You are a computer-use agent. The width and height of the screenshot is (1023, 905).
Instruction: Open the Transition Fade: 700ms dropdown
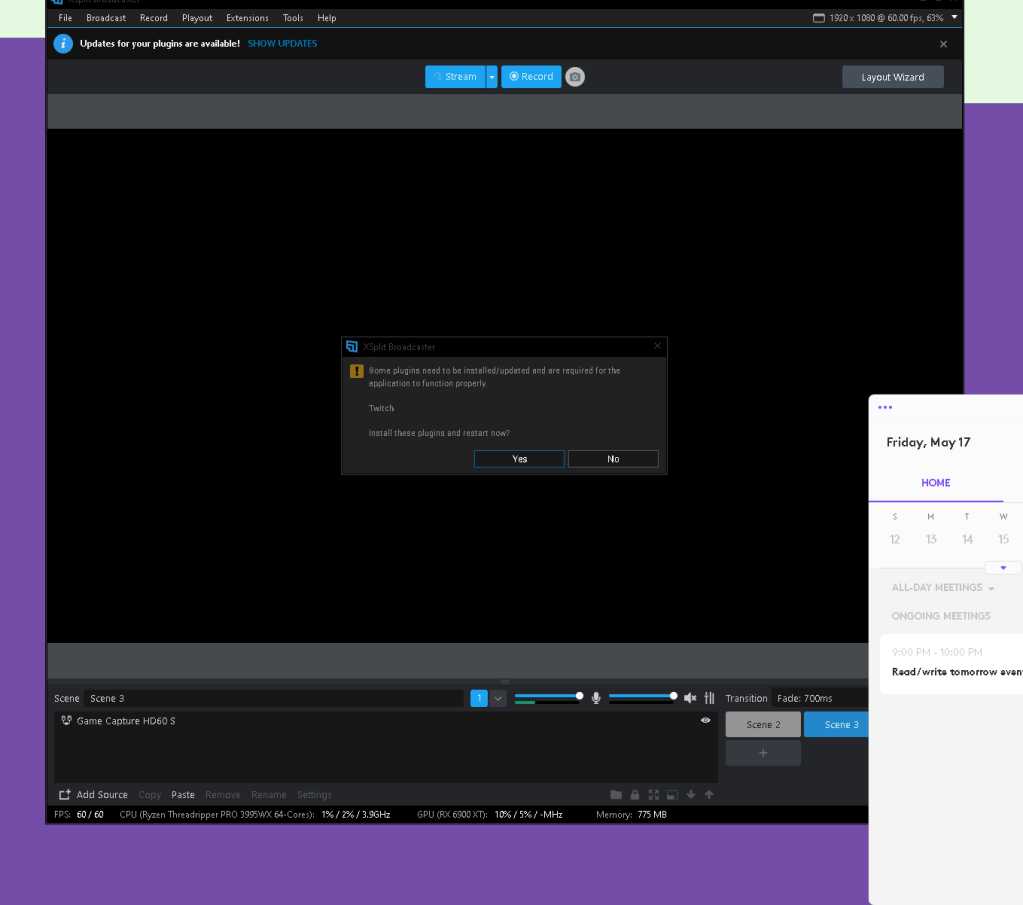(x=819, y=698)
